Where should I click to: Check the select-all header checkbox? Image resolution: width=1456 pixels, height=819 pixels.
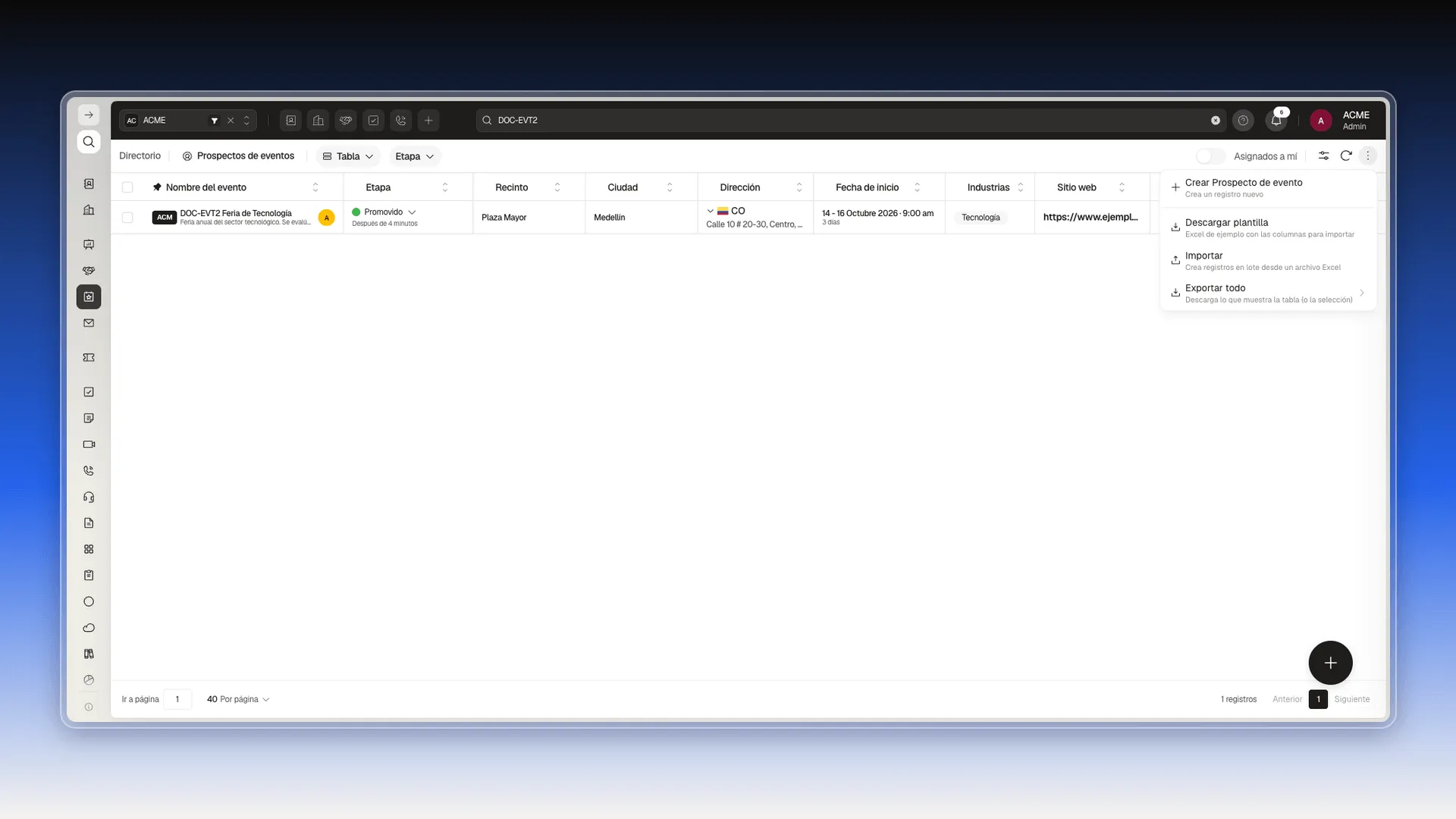click(127, 187)
